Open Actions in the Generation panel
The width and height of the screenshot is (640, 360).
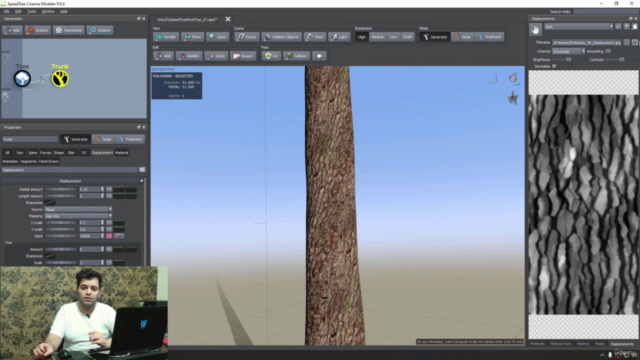coord(38,30)
